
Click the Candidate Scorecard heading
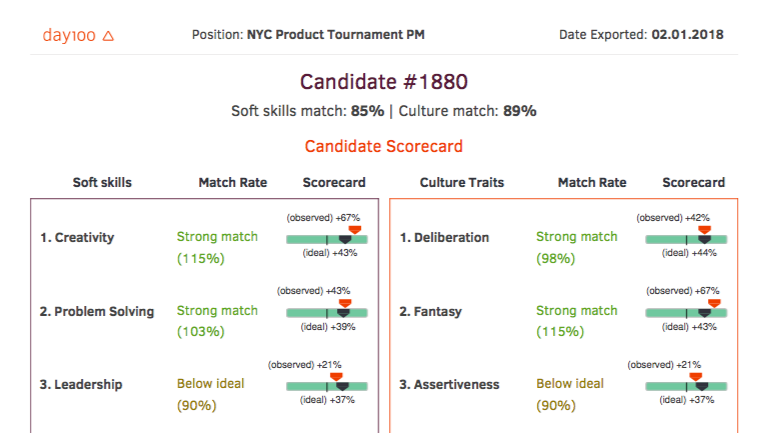384,146
